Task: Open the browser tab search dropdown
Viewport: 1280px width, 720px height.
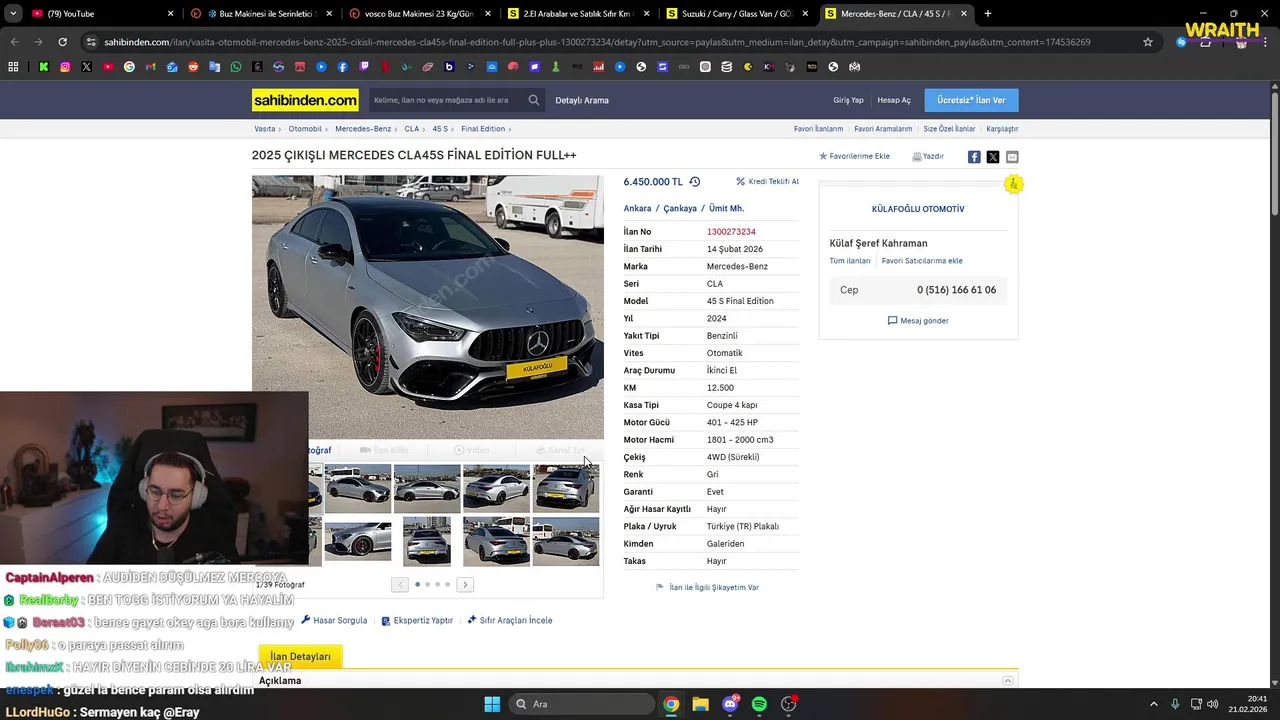Action: 13,14
